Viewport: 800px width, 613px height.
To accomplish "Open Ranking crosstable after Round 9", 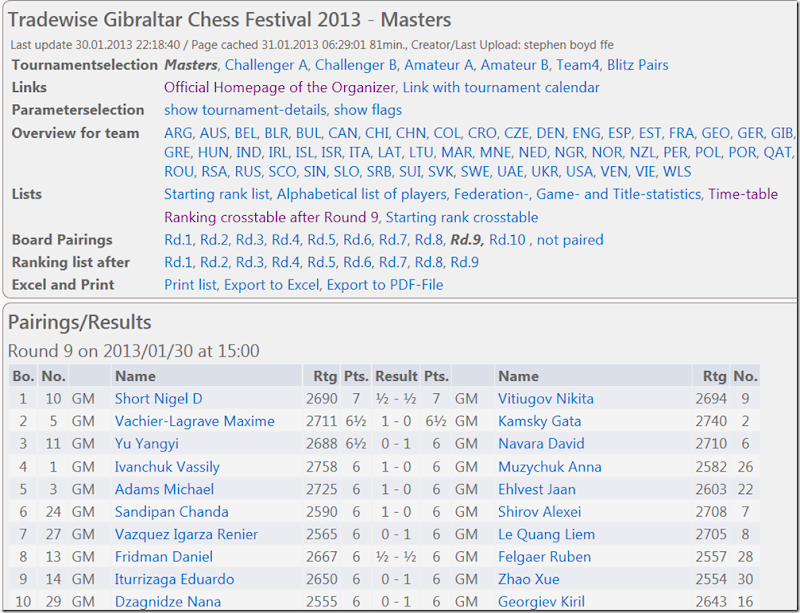I will coord(270,217).
